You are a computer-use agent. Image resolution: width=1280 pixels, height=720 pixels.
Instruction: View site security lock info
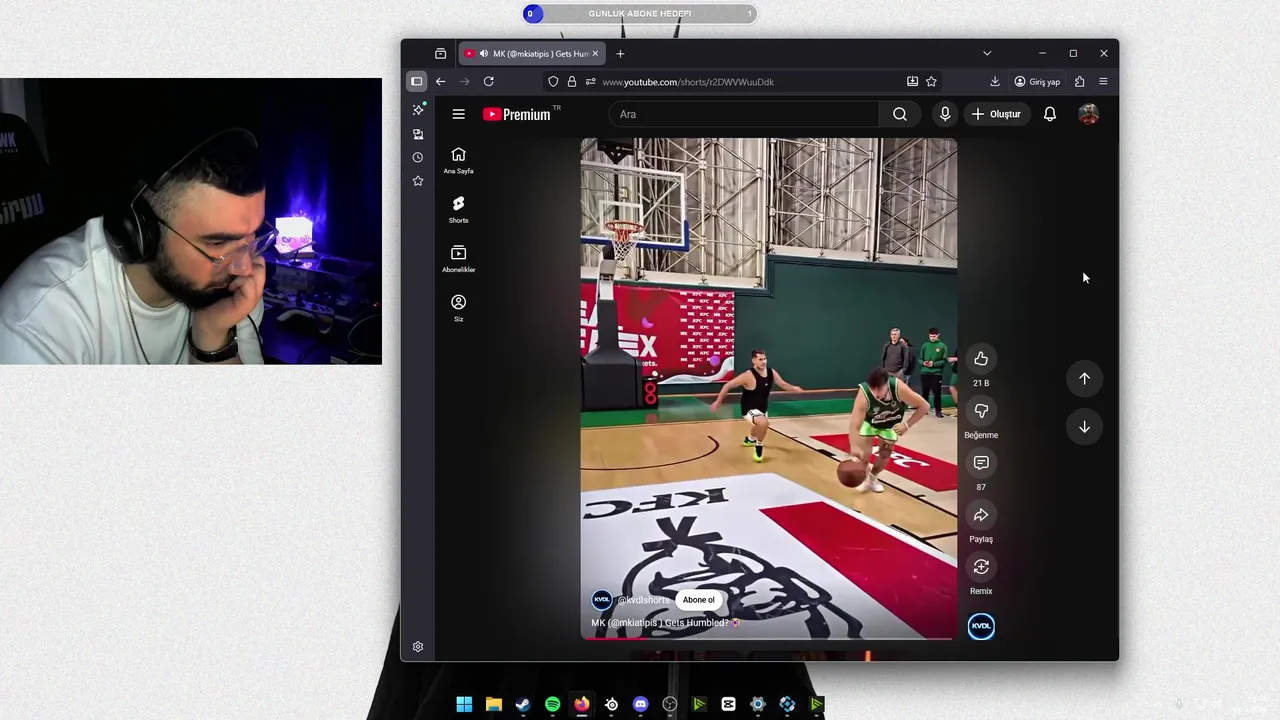572,82
